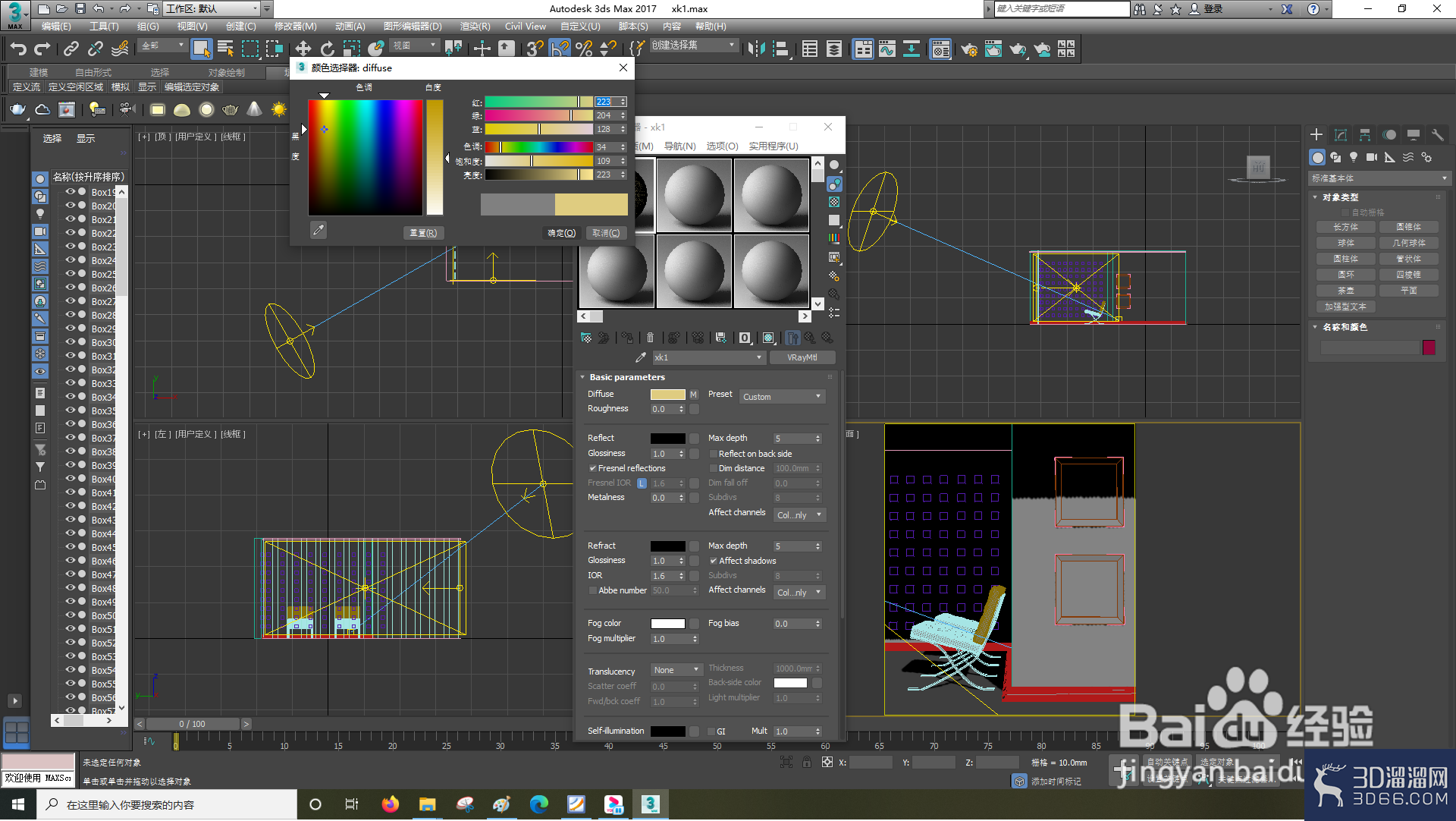
Task: Switch to the 自由形式 ribbon tab
Action: (x=93, y=73)
